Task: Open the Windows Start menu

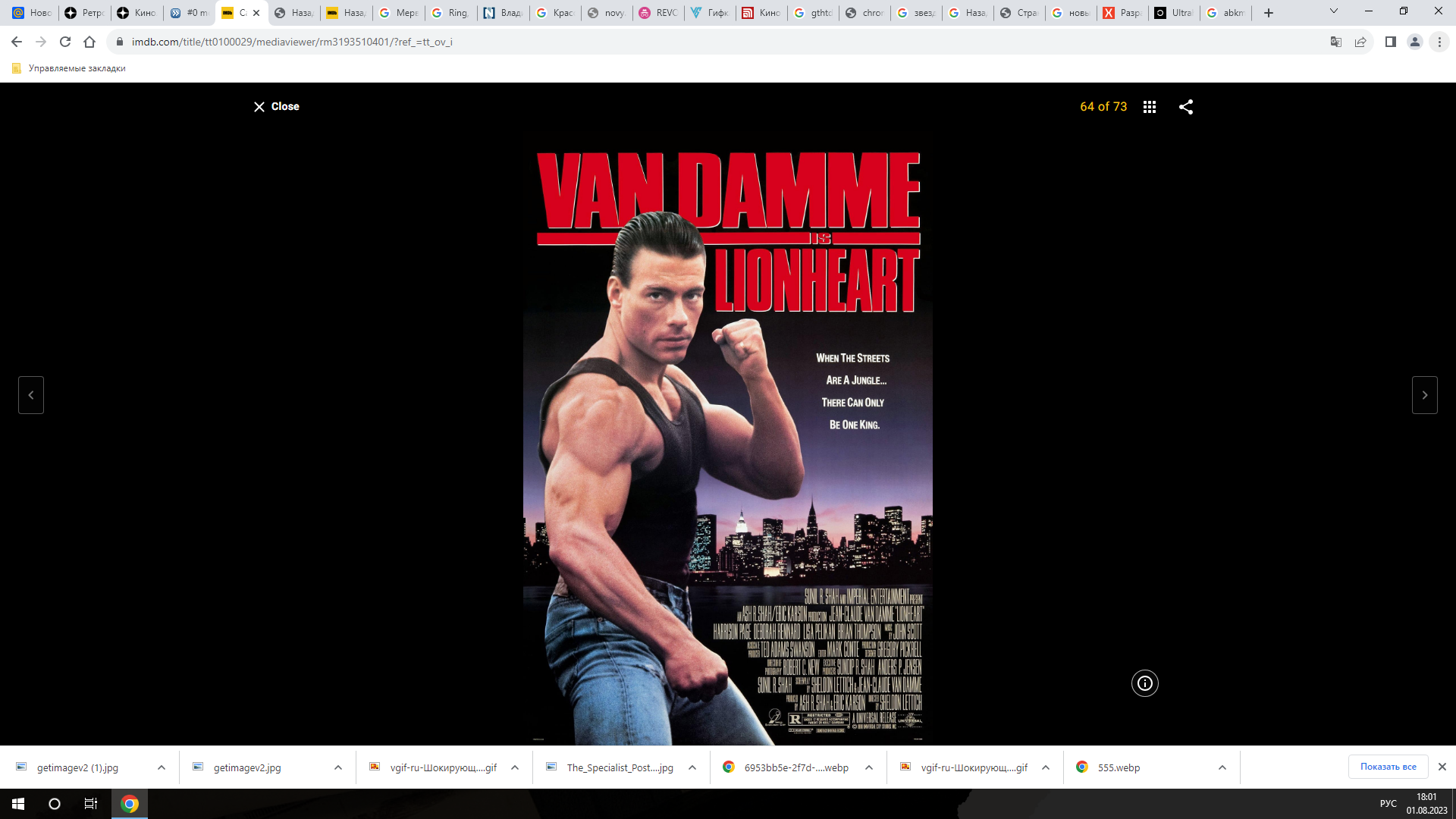Action: tap(18, 804)
